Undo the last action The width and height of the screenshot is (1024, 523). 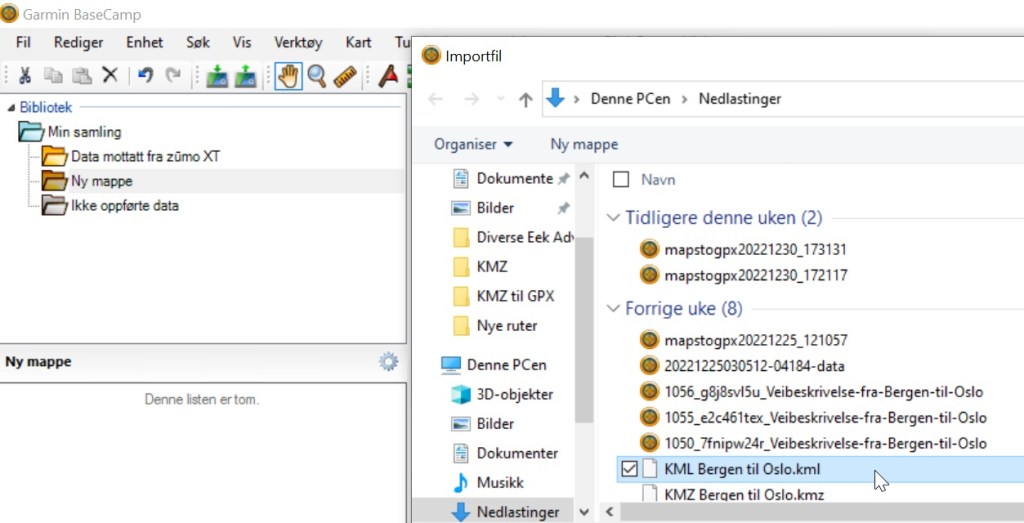click(145, 76)
